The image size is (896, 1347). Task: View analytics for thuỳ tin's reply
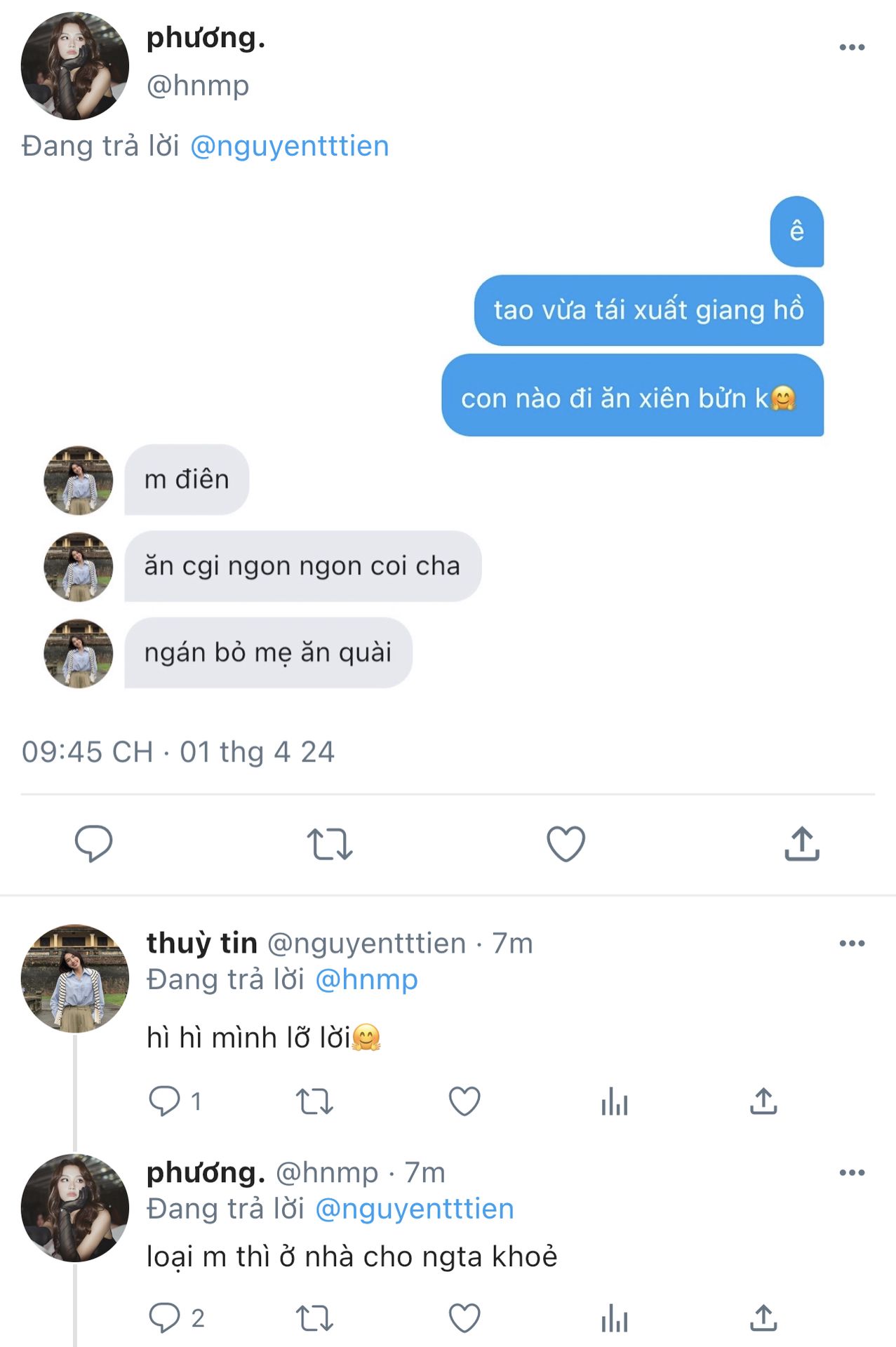[614, 1101]
